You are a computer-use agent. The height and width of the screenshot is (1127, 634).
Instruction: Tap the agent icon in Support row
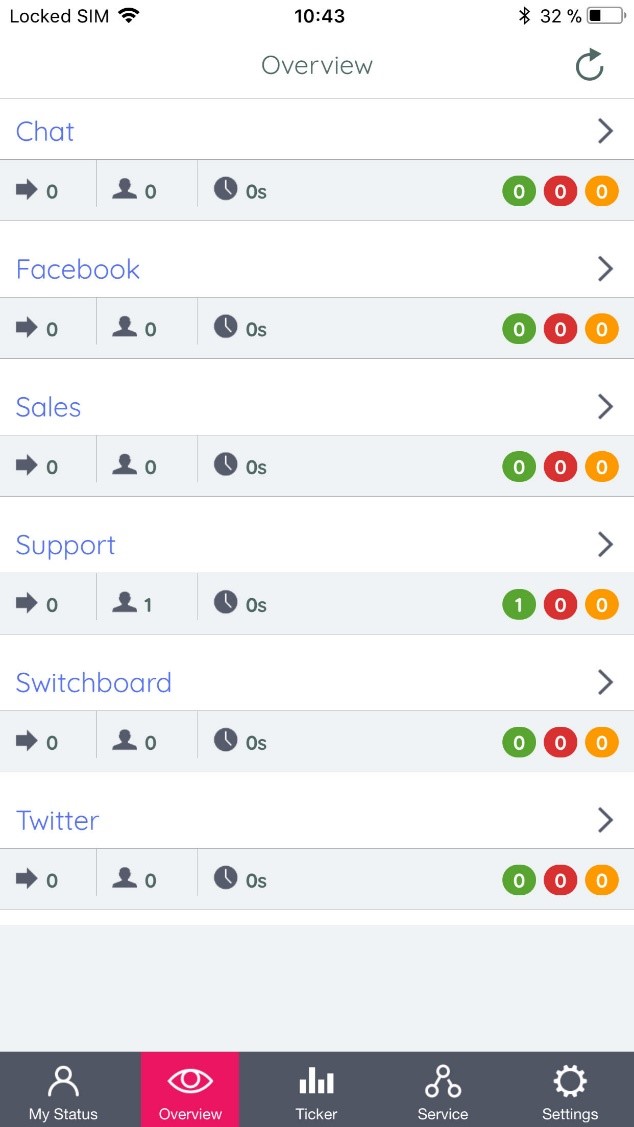click(125, 603)
